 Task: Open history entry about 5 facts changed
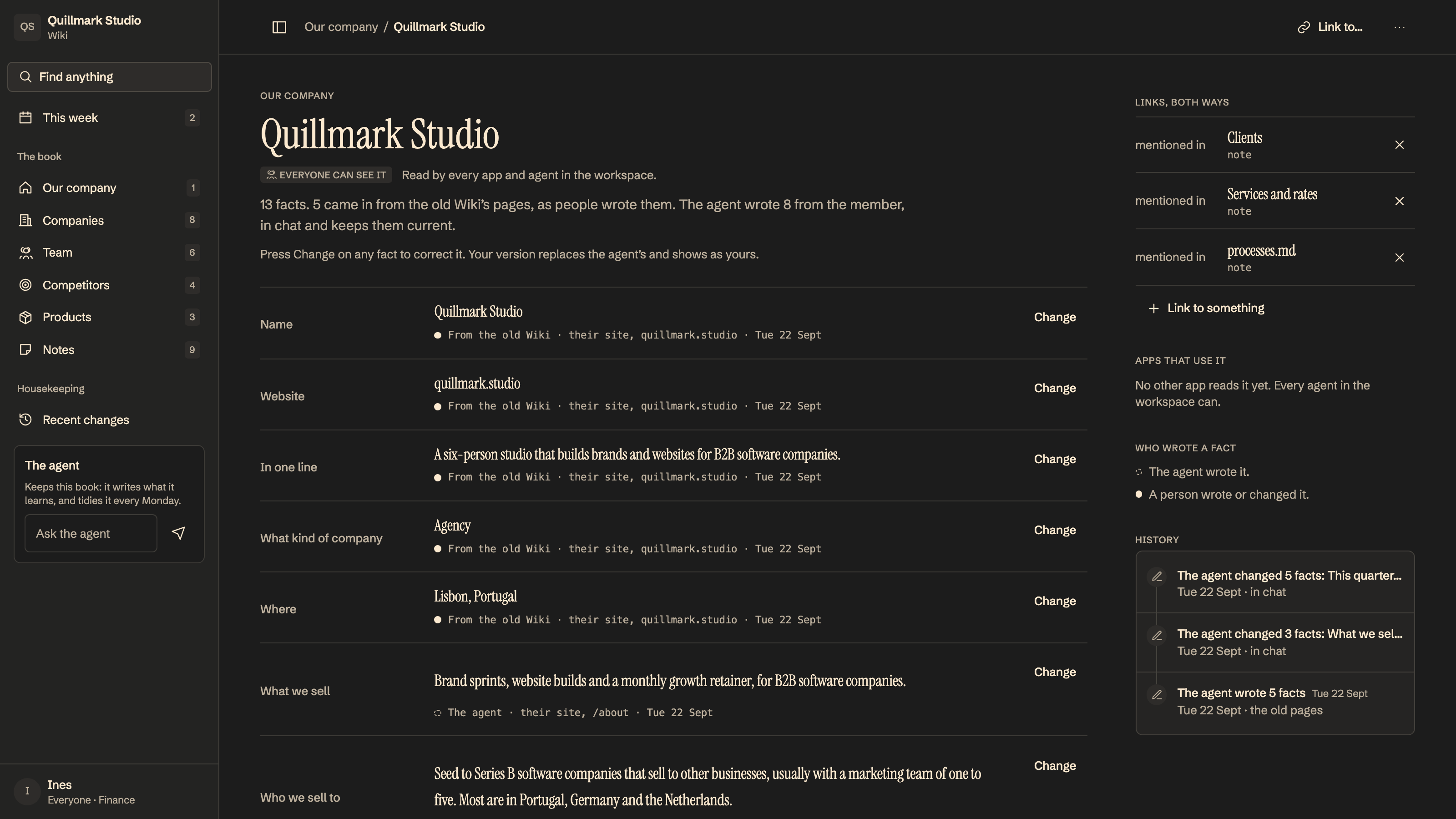(1275, 583)
